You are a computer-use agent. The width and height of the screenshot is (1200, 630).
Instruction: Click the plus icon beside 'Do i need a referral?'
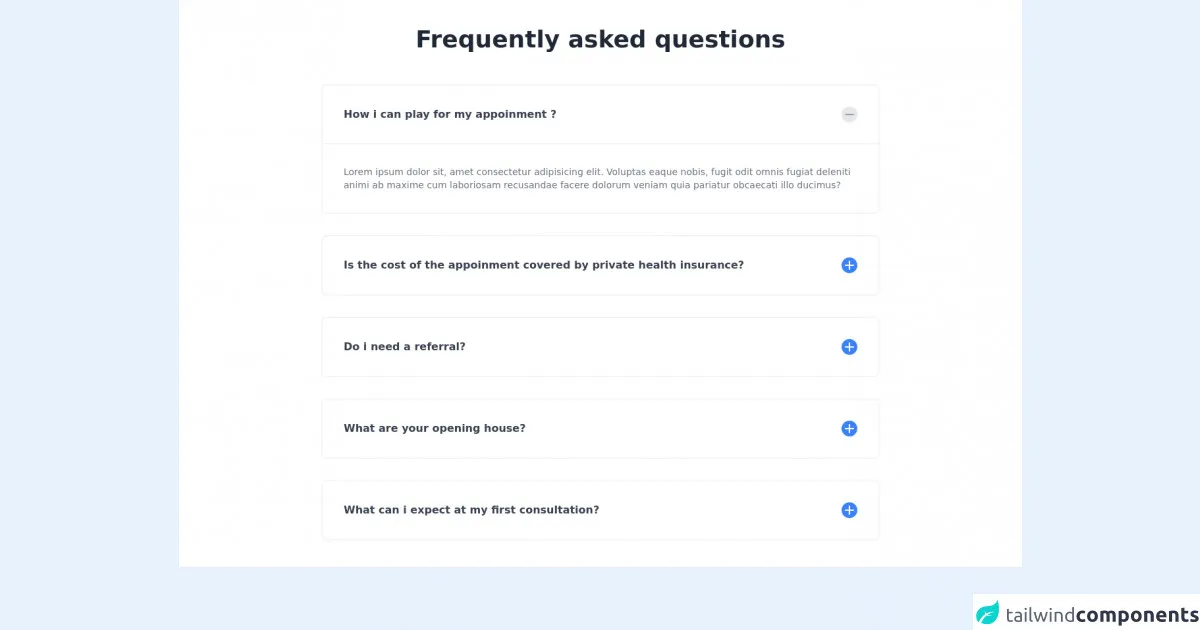[x=849, y=347]
